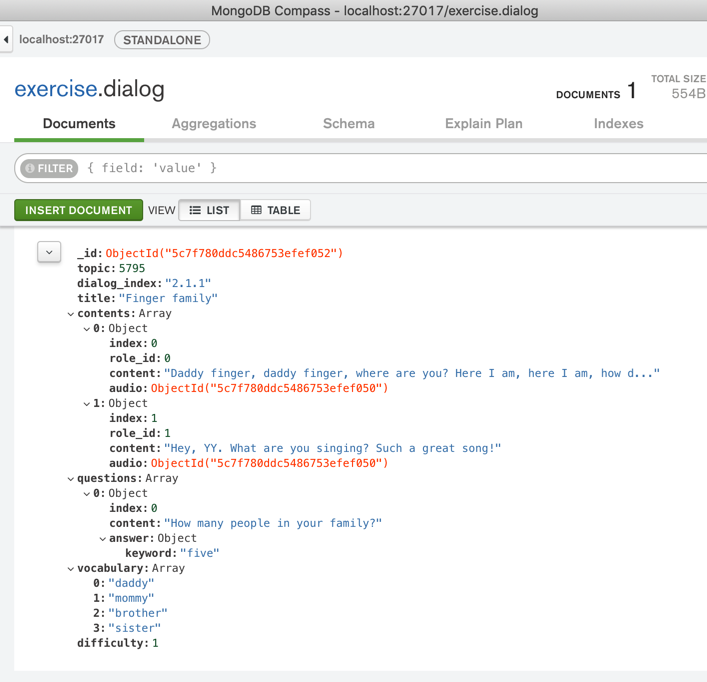Click the vocabulary entry "sister"
The image size is (707, 682).
[134, 628]
